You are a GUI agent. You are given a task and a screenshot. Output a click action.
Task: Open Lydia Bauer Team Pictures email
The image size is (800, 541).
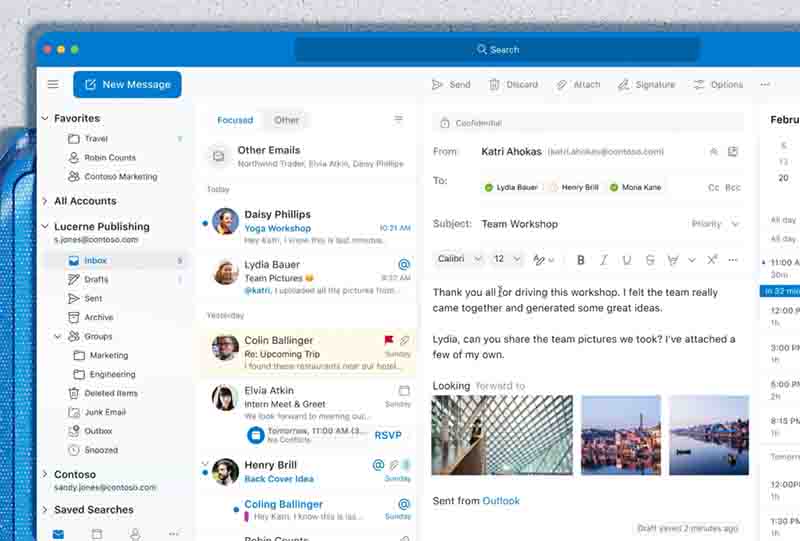(x=308, y=277)
